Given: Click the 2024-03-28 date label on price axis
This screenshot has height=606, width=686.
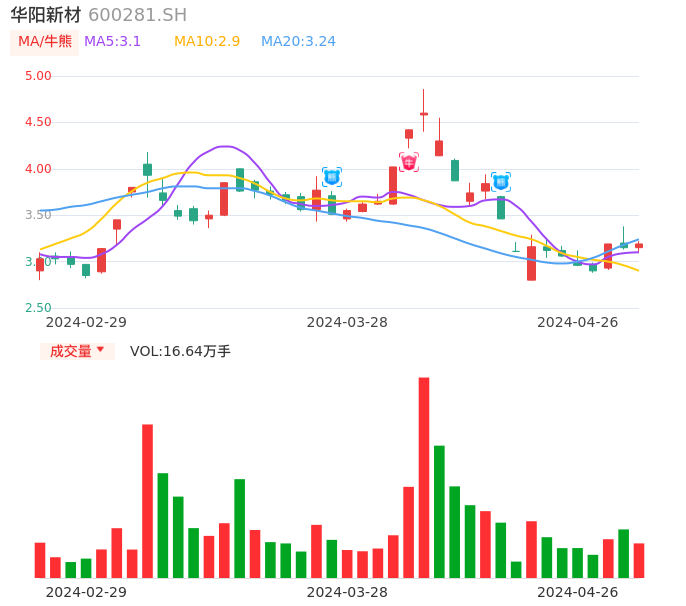Looking at the screenshot, I should pos(347,322).
